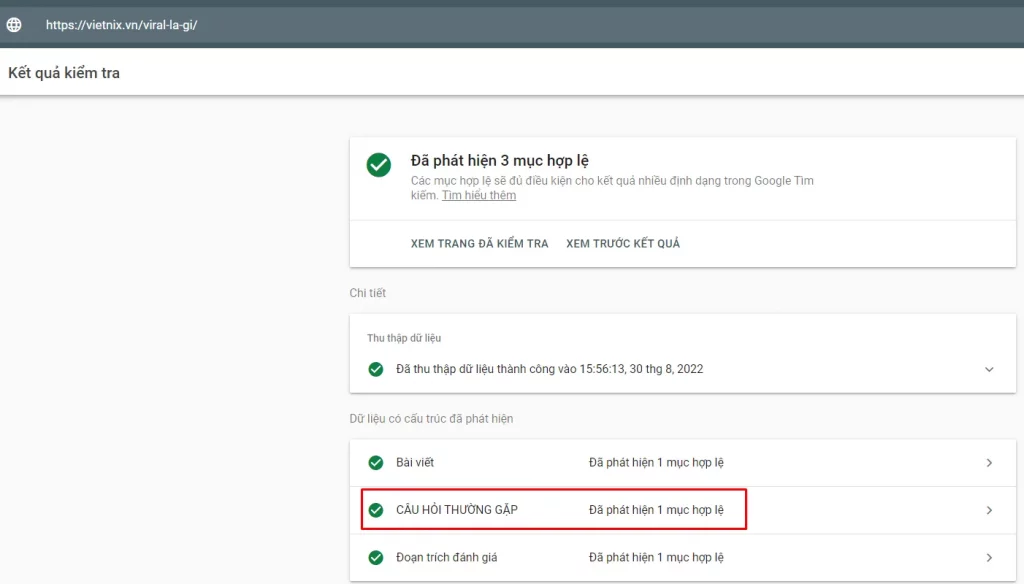The image size is (1024, 584).
Task: Open the 'Tìm hiểu thêm' link
Action: [479, 195]
